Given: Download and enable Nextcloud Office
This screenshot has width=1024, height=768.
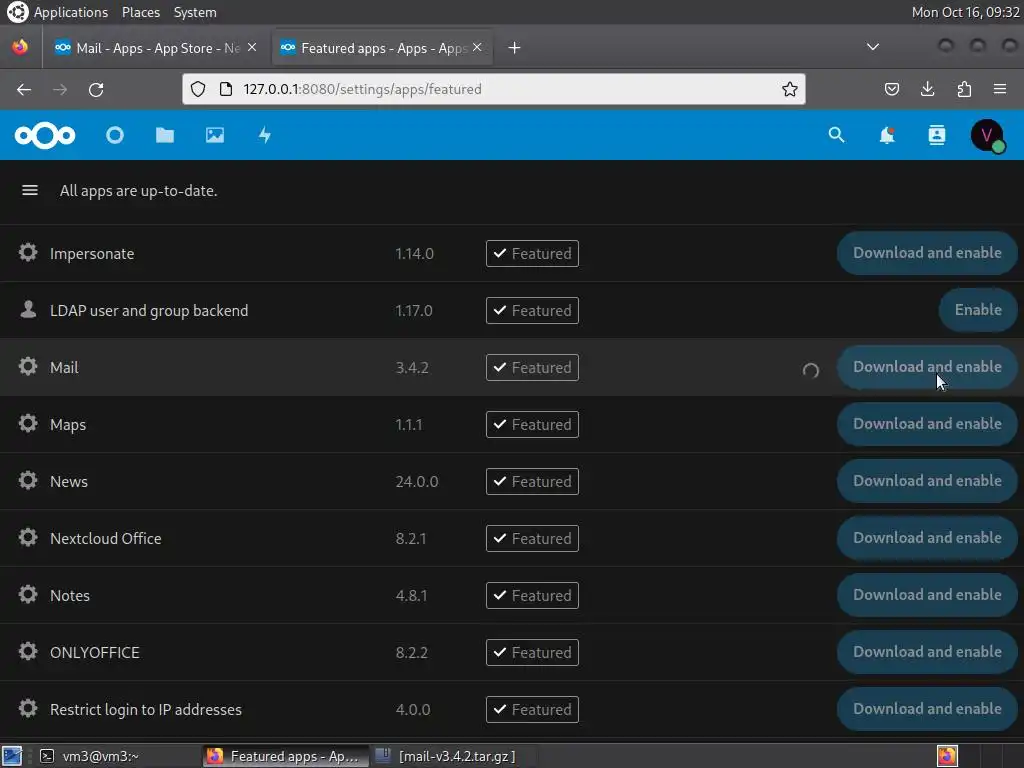Looking at the screenshot, I should click(x=927, y=537).
